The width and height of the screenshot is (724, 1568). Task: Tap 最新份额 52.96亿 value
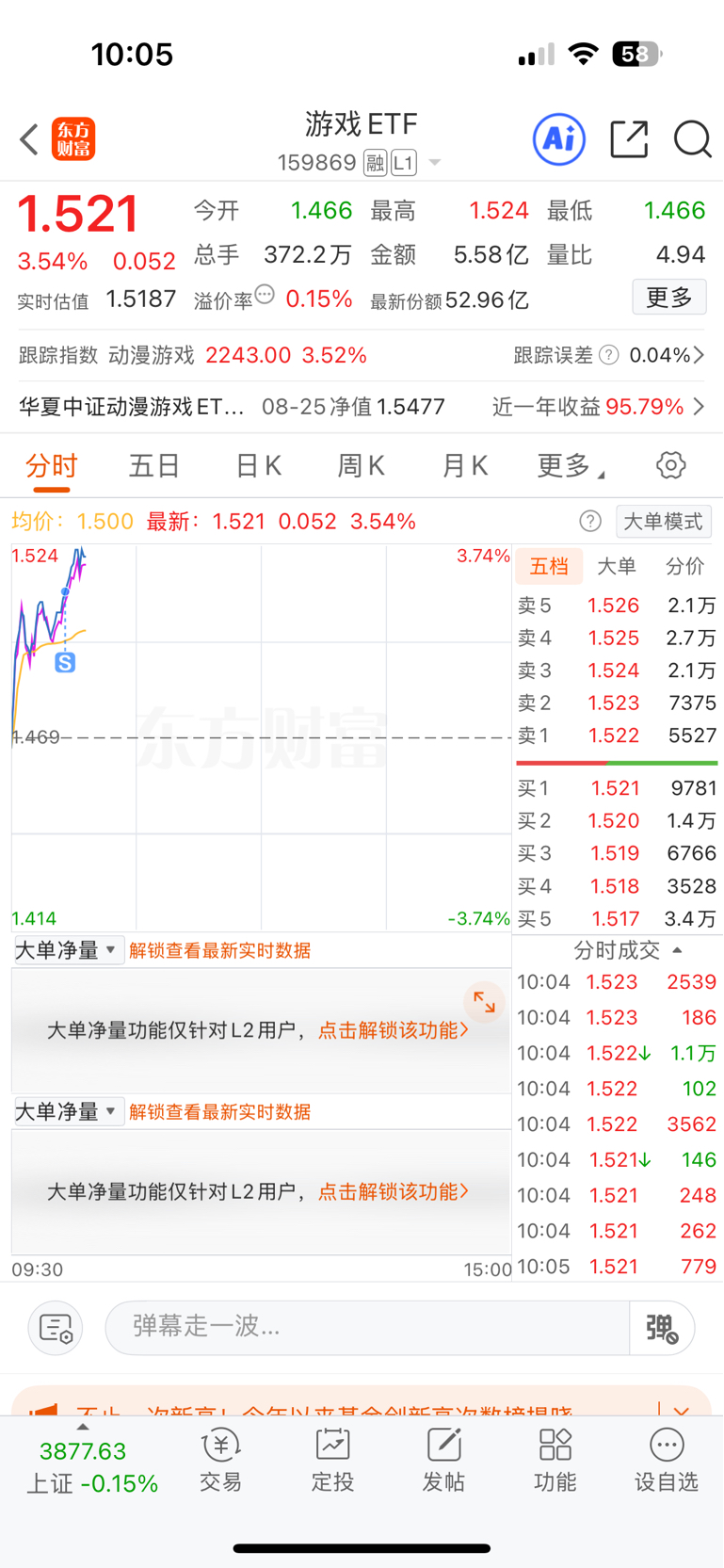[x=487, y=300]
